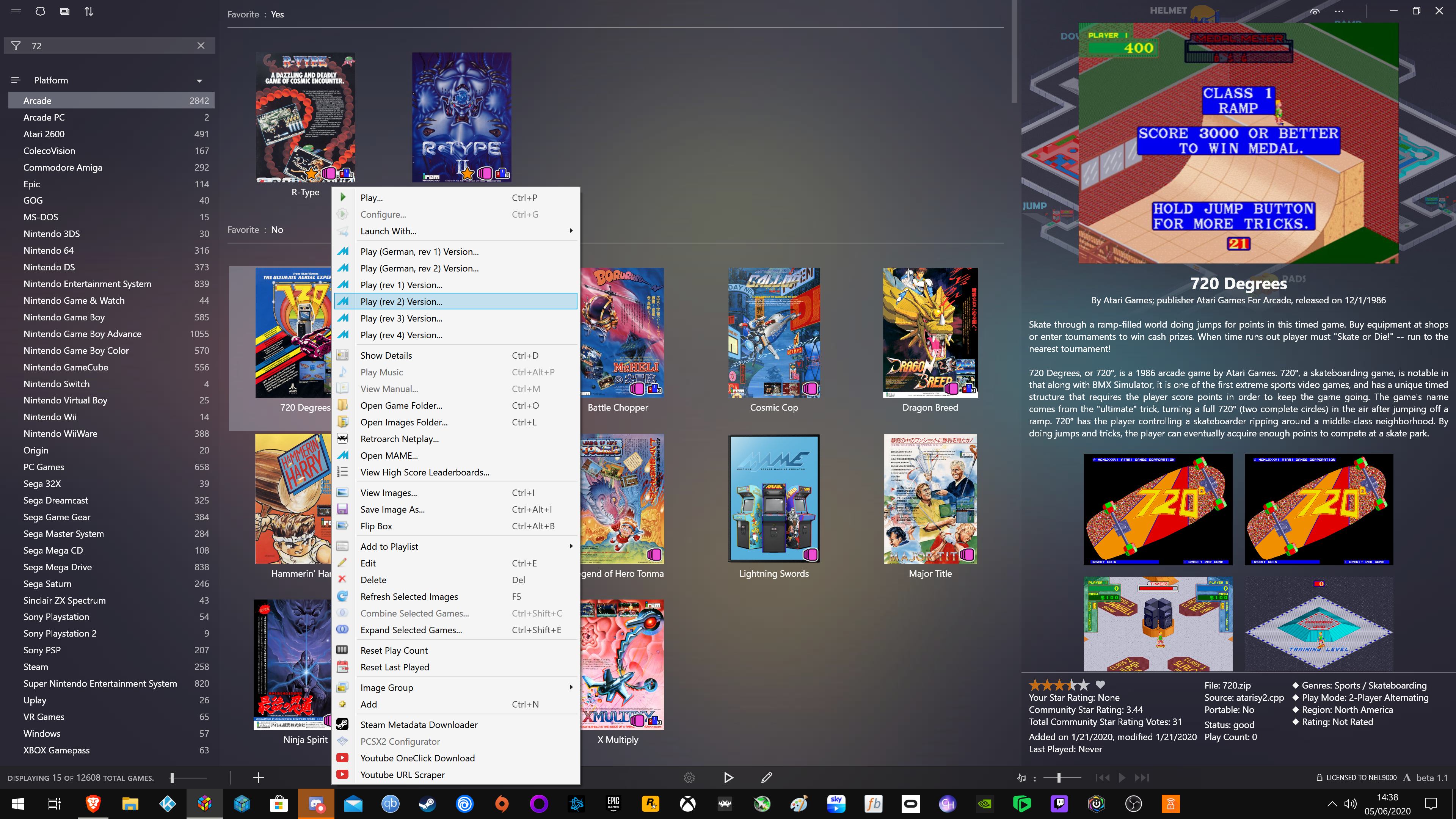Click Save Image As... floppy icon
1456x819 pixels.
point(342,510)
